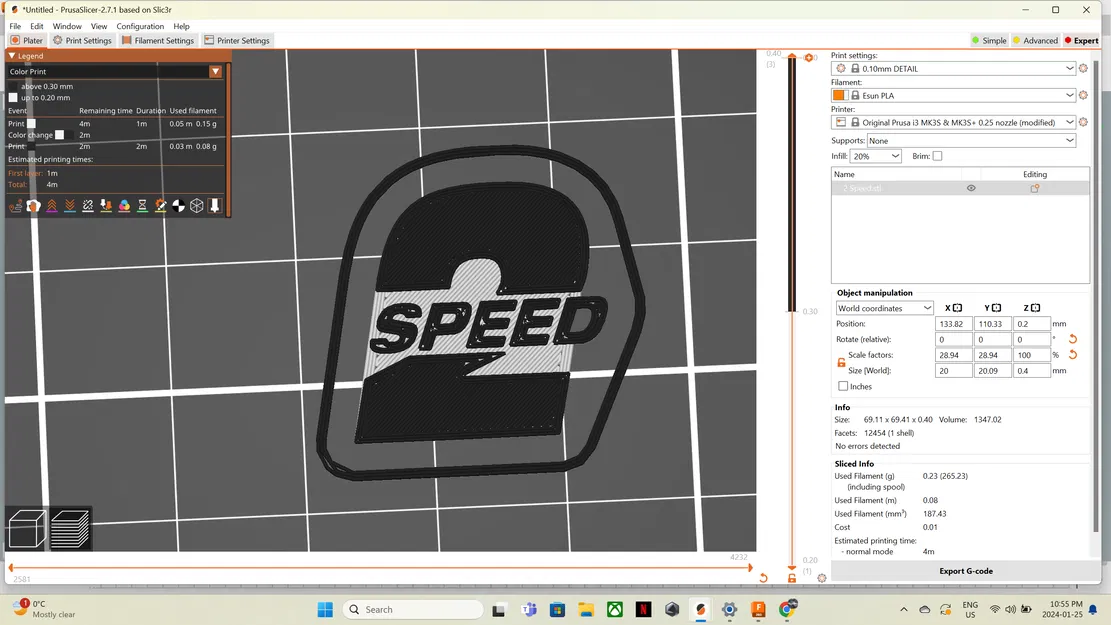Click horizontal slider right thumb

750,567
